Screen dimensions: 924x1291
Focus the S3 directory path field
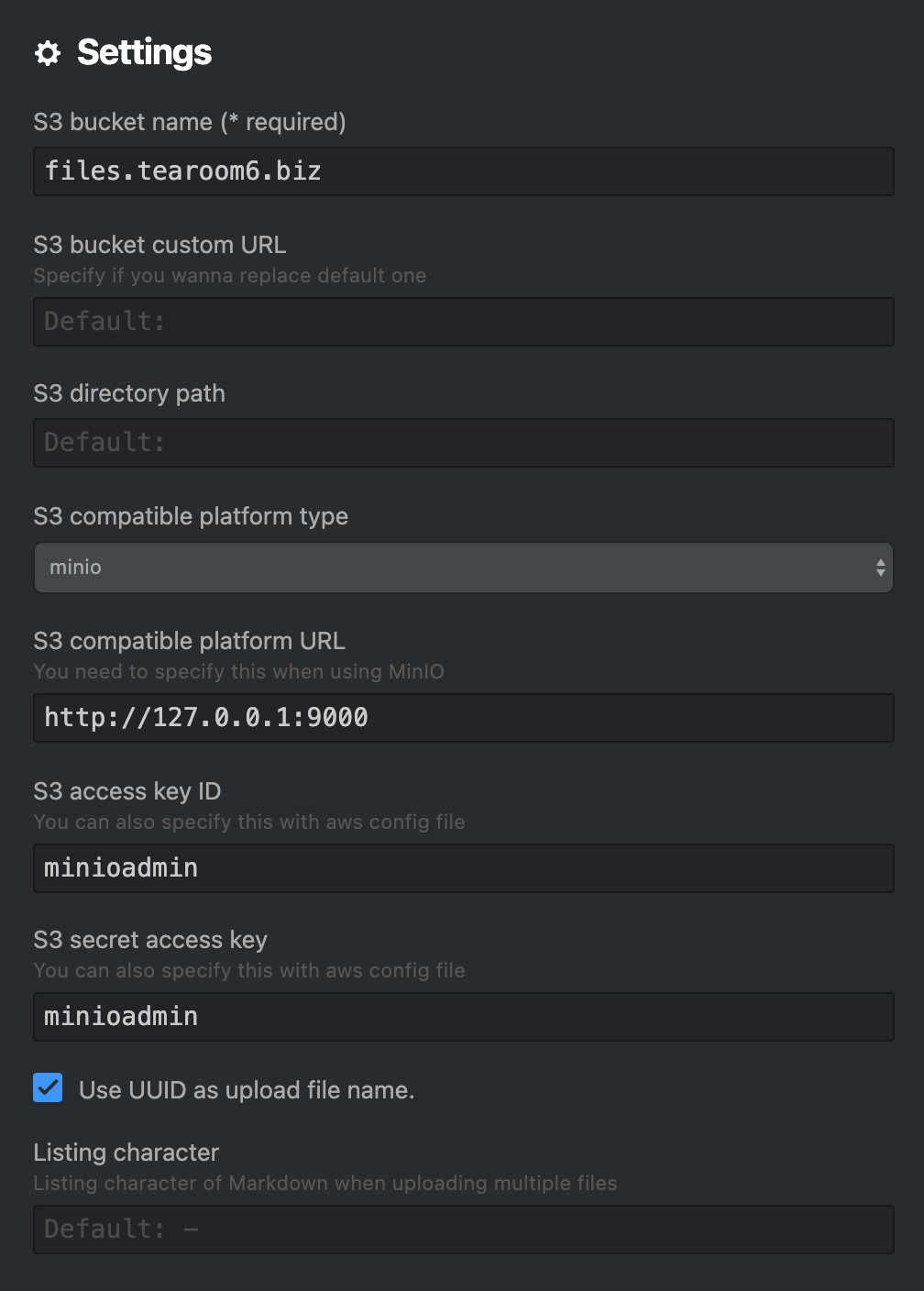(464, 443)
